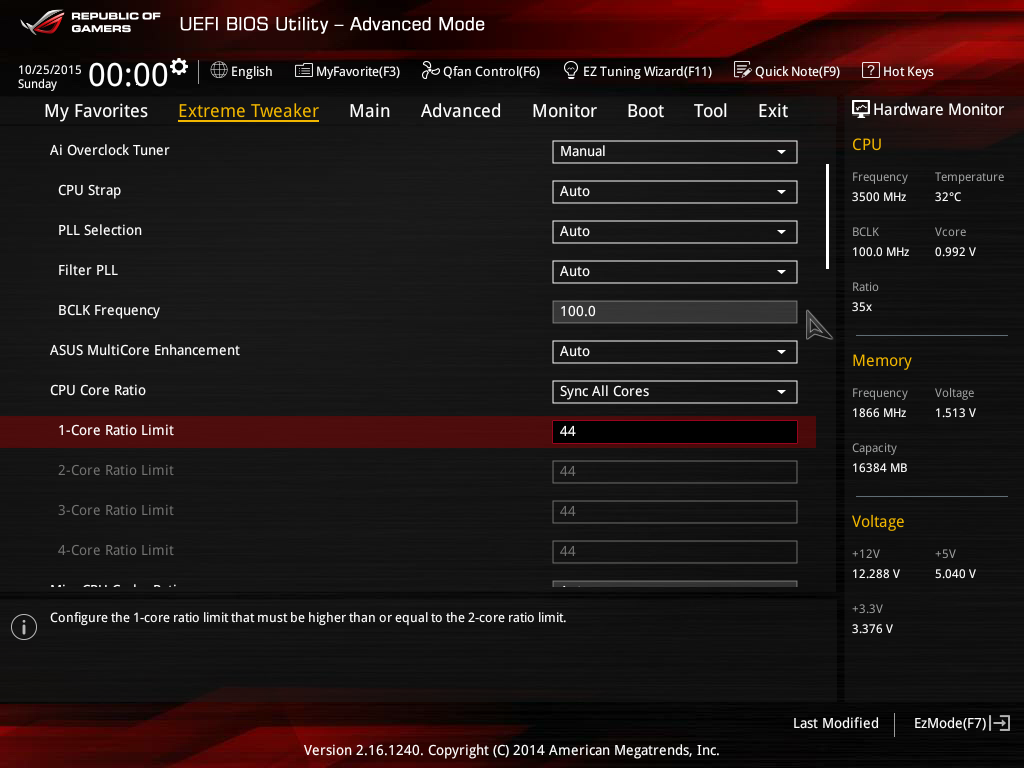Click the Quick Note pencil icon
The height and width of the screenshot is (768, 1024).
coord(743,70)
